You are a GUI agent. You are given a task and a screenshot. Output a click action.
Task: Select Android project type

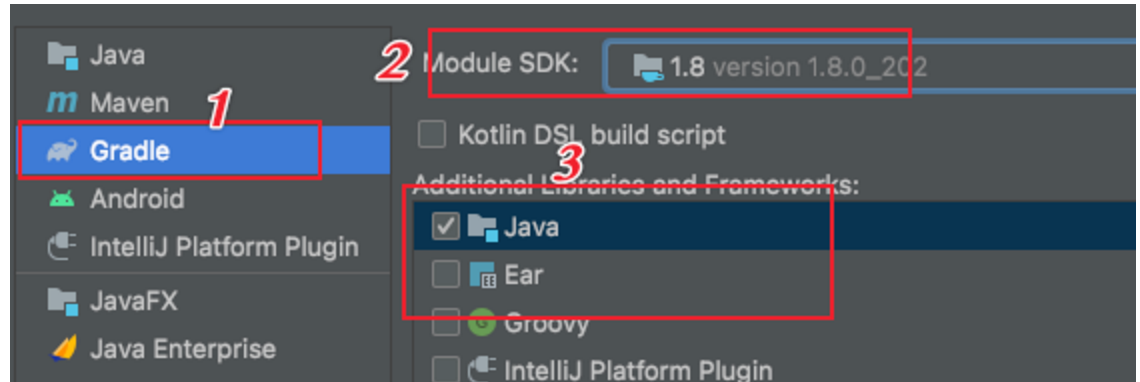203,199
